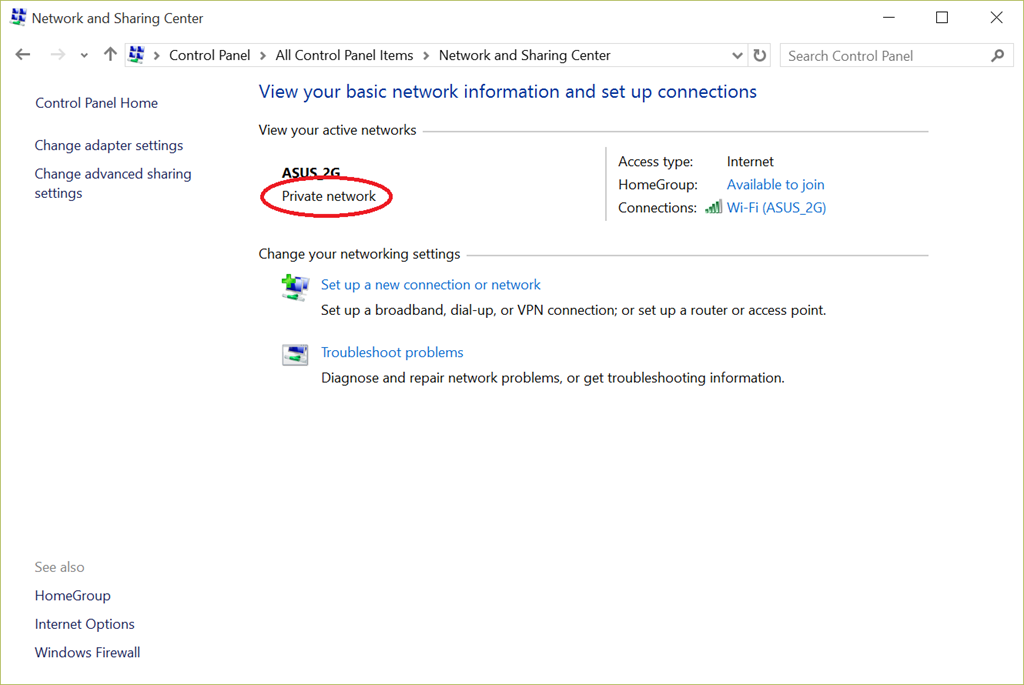Click the Up one level arrow
1024x685 pixels.
[110, 55]
